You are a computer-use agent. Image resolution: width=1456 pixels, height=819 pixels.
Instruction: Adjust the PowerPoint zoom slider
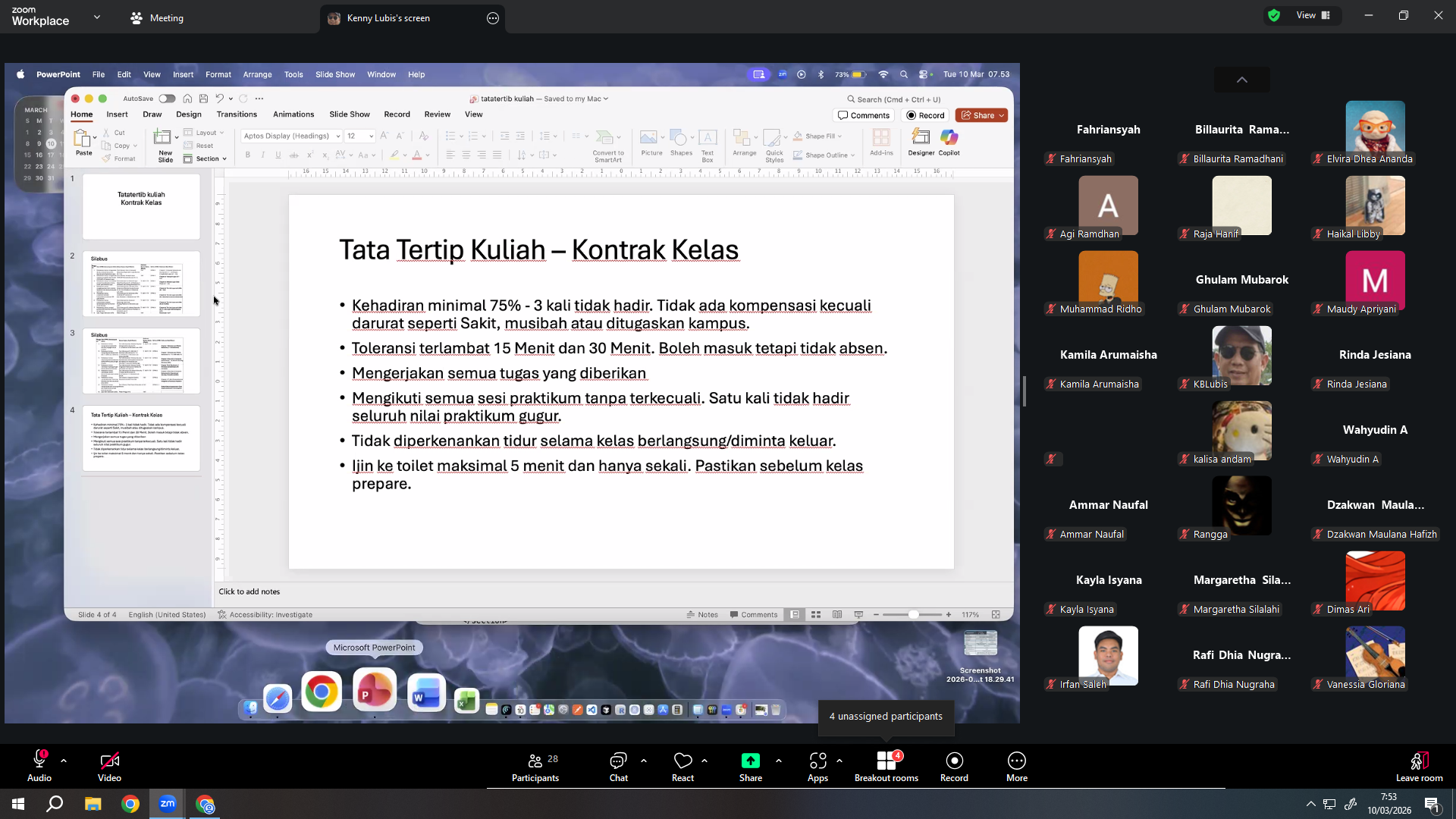click(913, 614)
